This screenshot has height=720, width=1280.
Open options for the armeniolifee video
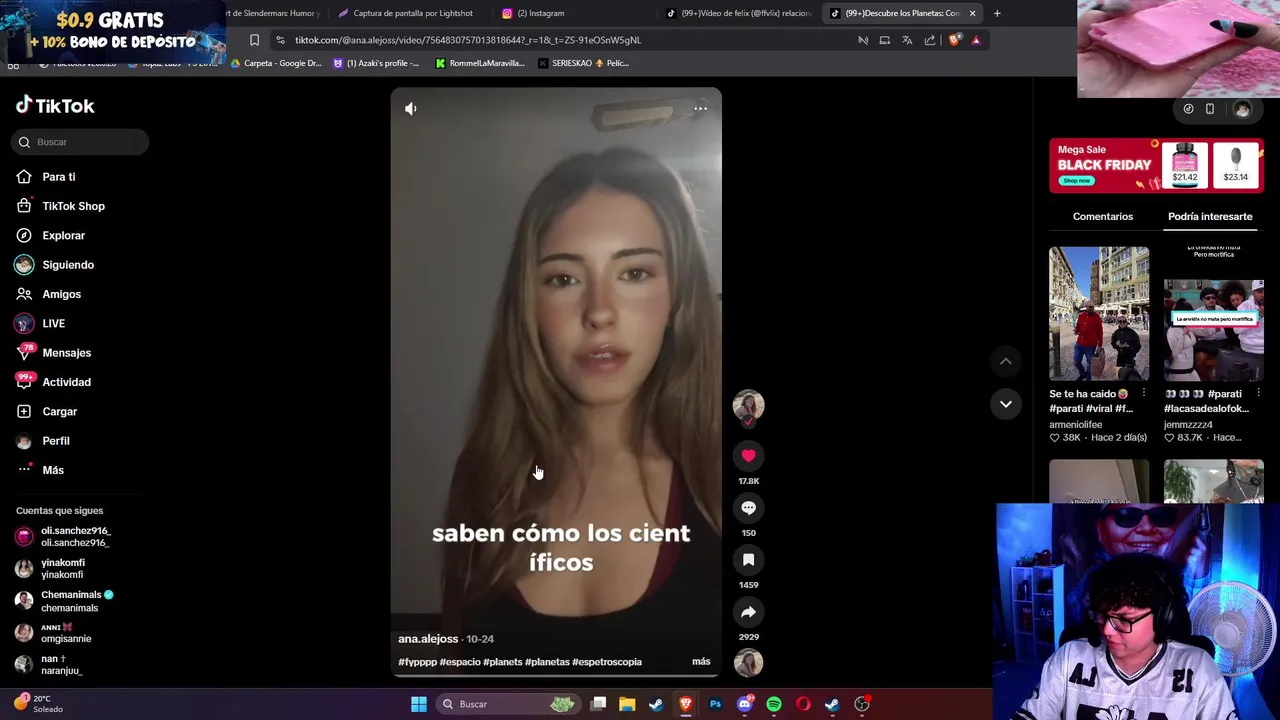click(1144, 393)
